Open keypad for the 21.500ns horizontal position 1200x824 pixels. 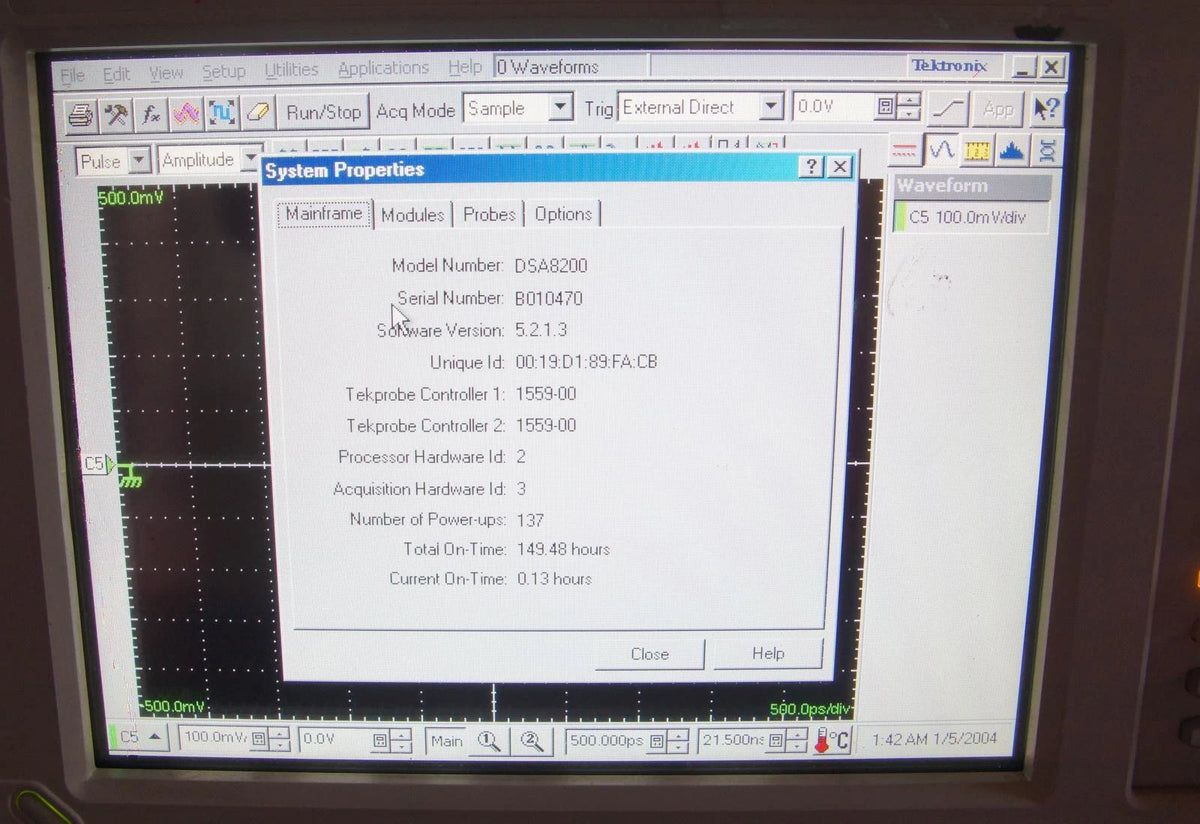point(774,741)
